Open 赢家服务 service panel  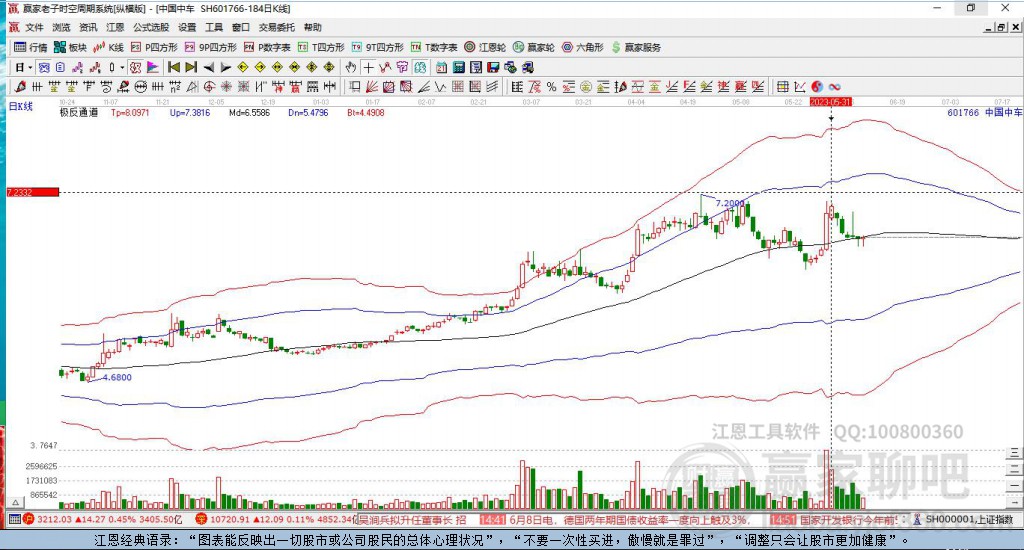coord(636,47)
